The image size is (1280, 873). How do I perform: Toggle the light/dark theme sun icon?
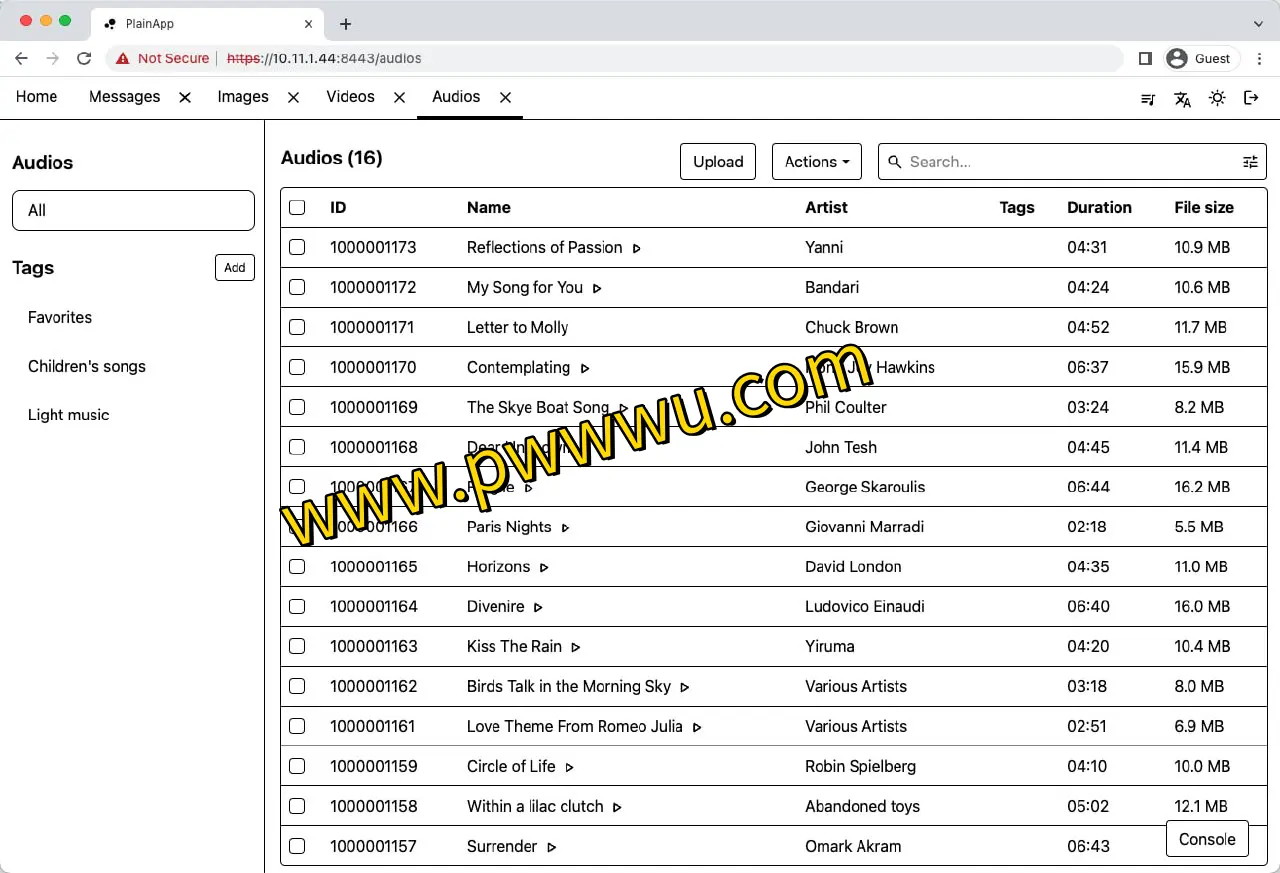tap(1217, 98)
